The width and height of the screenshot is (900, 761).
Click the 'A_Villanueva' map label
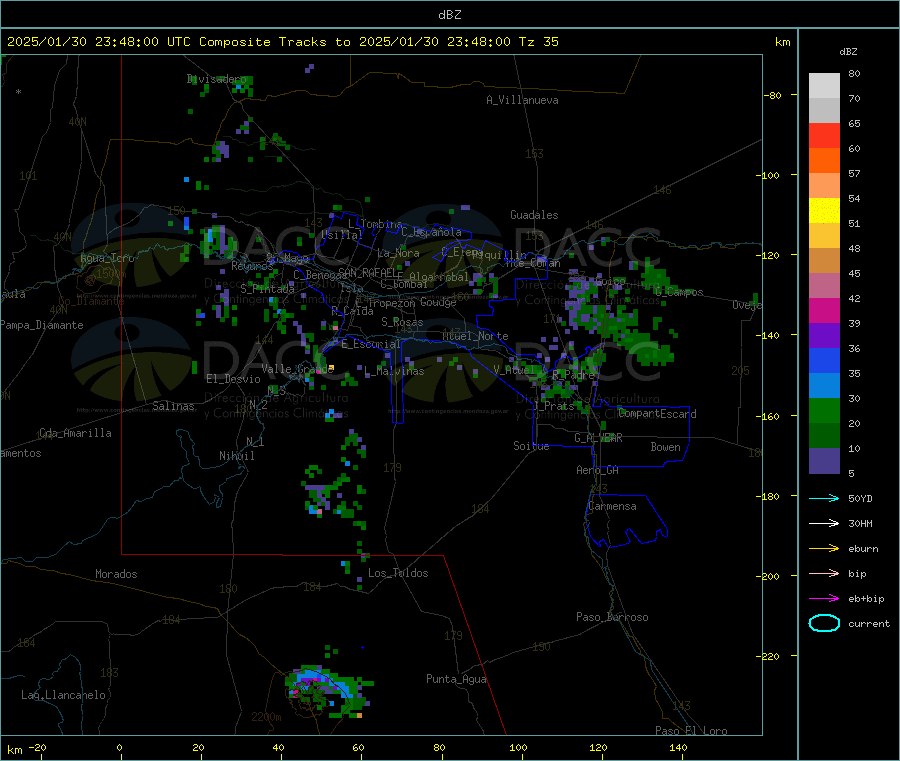click(x=522, y=100)
